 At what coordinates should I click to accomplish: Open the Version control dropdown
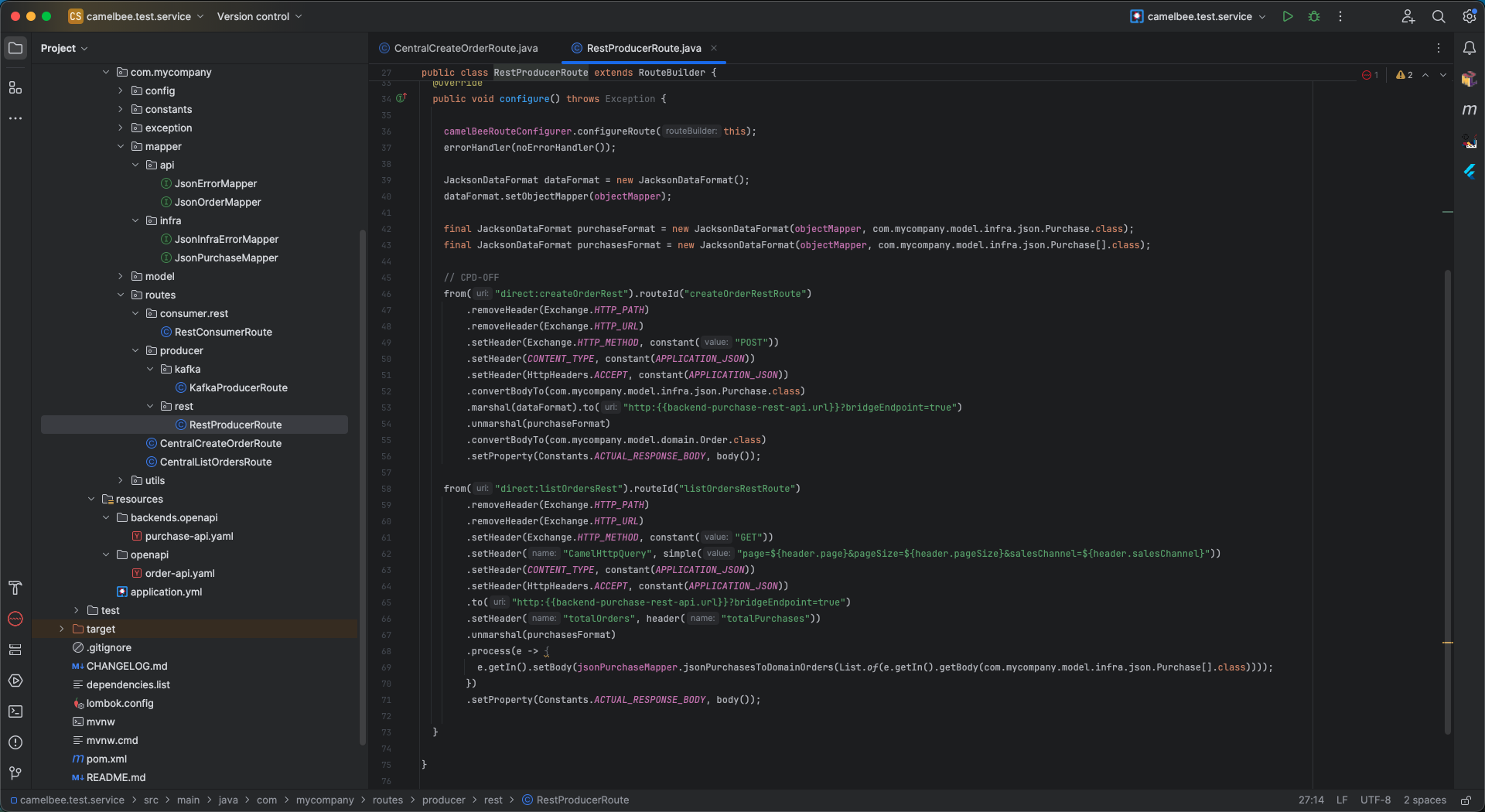(259, 16)
